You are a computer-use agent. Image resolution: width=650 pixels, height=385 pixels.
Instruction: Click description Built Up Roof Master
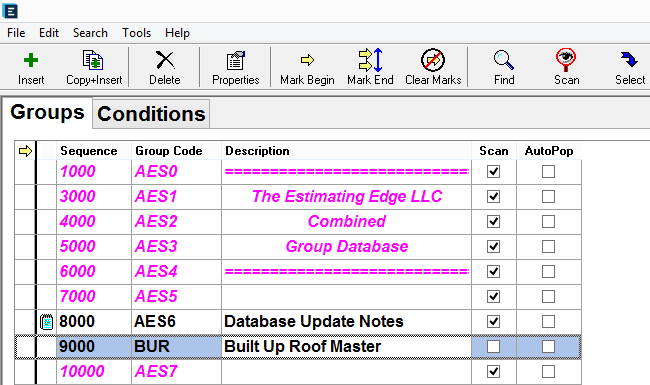(x=347, y=346)
